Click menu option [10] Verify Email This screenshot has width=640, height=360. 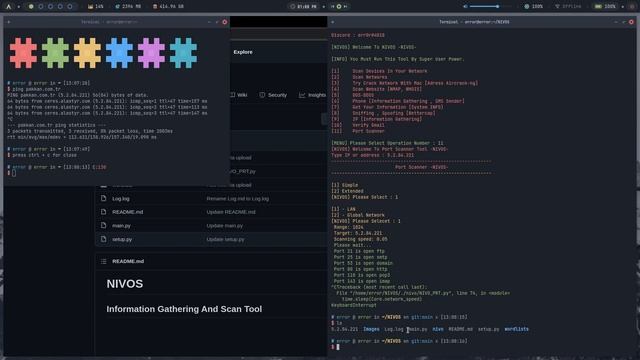pos(358,125)
